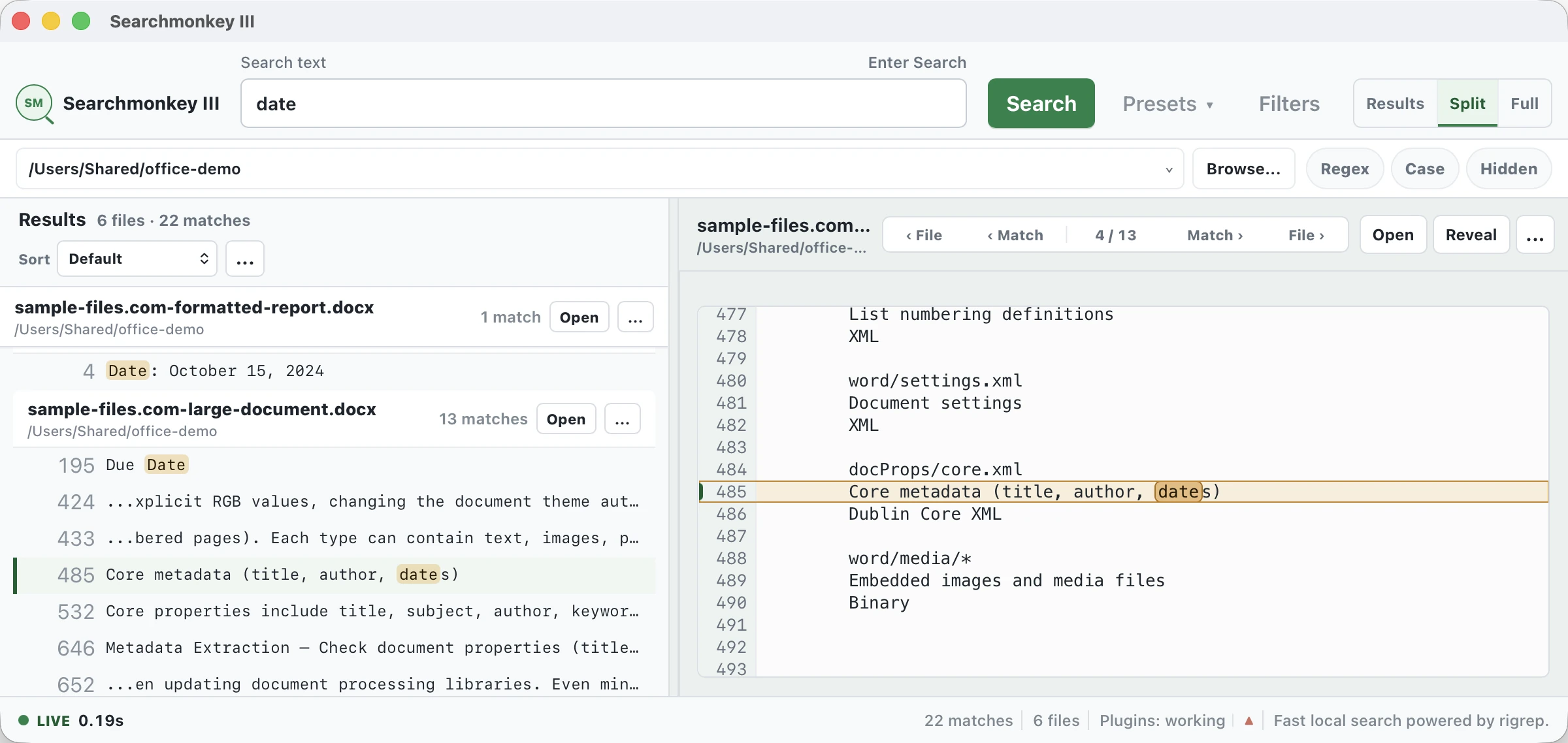Expand the search folder path dropdown
Viewport: 1568px width, 743px height.
click(x=1169, y=170)
